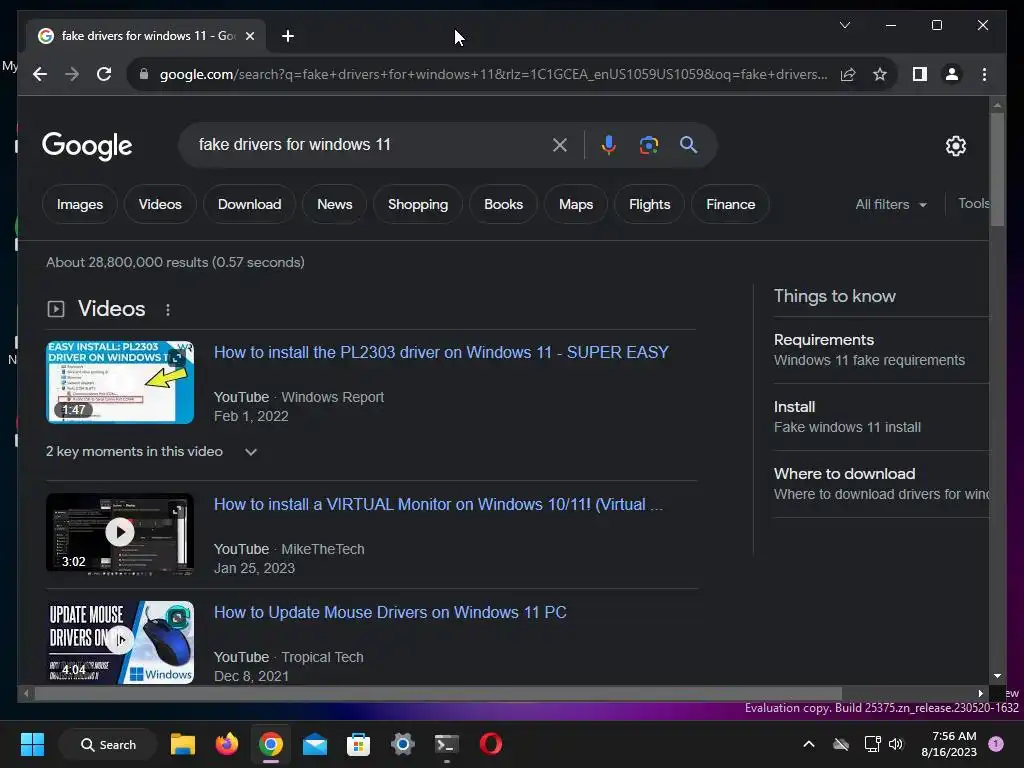Open the notification center badge

996,744
